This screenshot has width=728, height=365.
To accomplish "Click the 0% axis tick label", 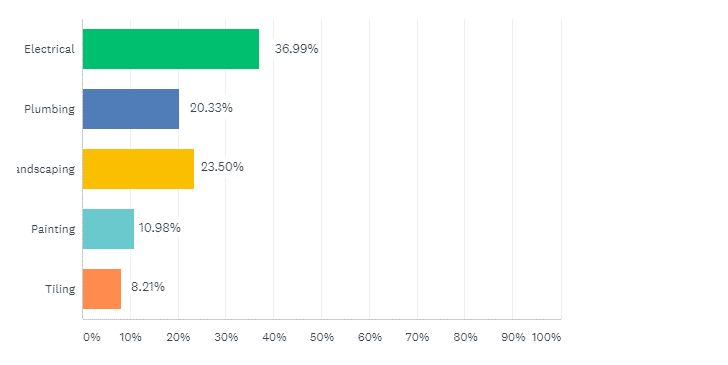I will (x=92, y=337).
